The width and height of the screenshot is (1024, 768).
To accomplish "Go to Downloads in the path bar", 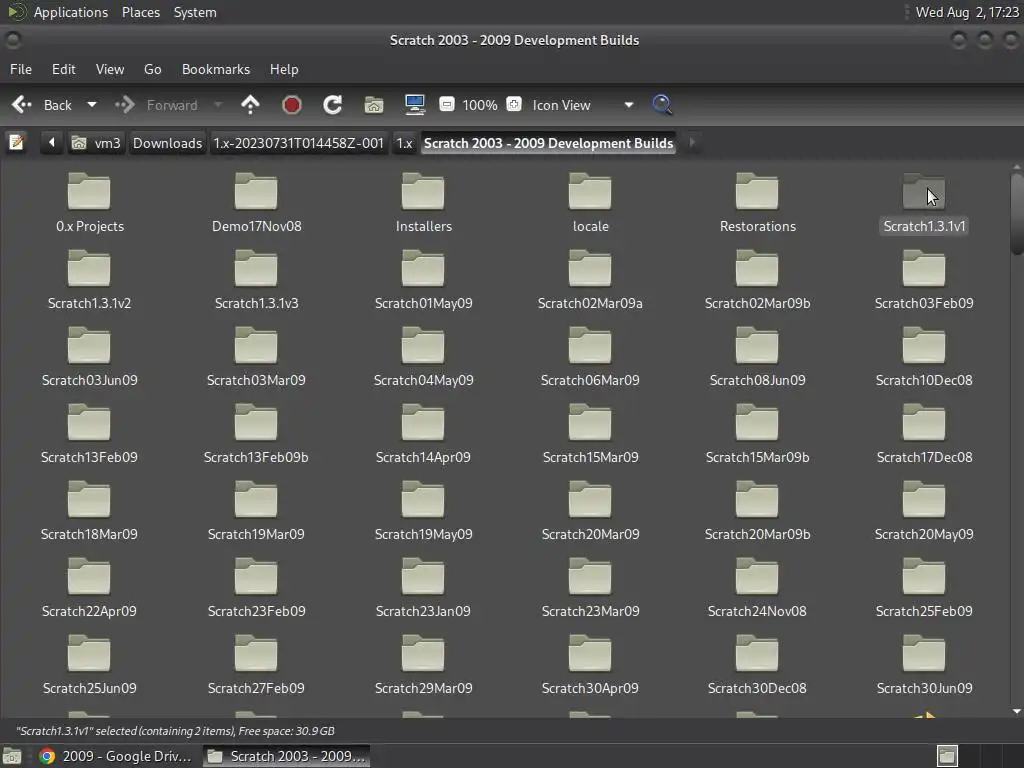I will pos(167,143).
